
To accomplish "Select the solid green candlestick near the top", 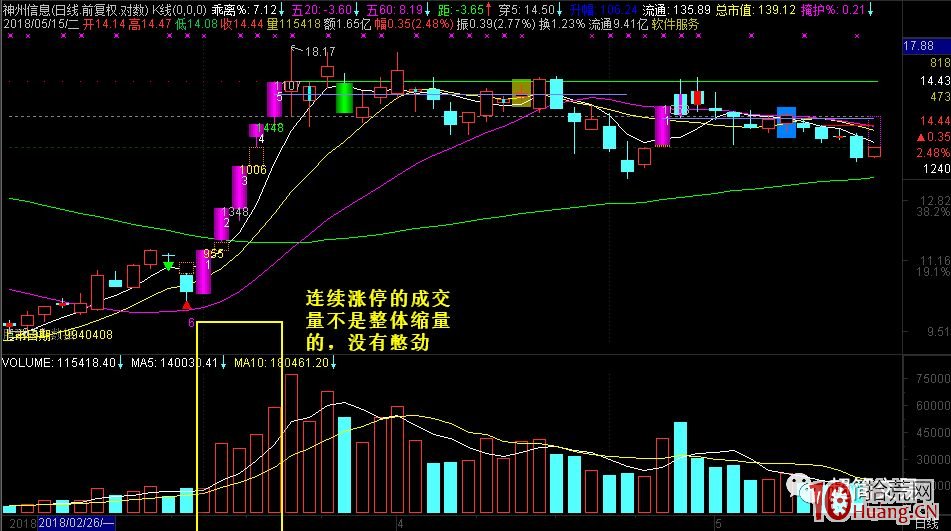I will point(344,98).
